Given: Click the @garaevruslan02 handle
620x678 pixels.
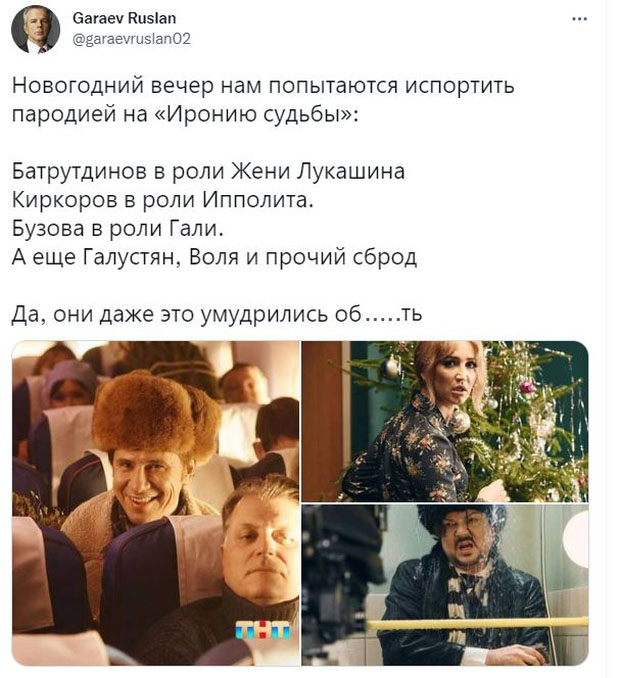Looking at the screenshot, I should point(131,39).
